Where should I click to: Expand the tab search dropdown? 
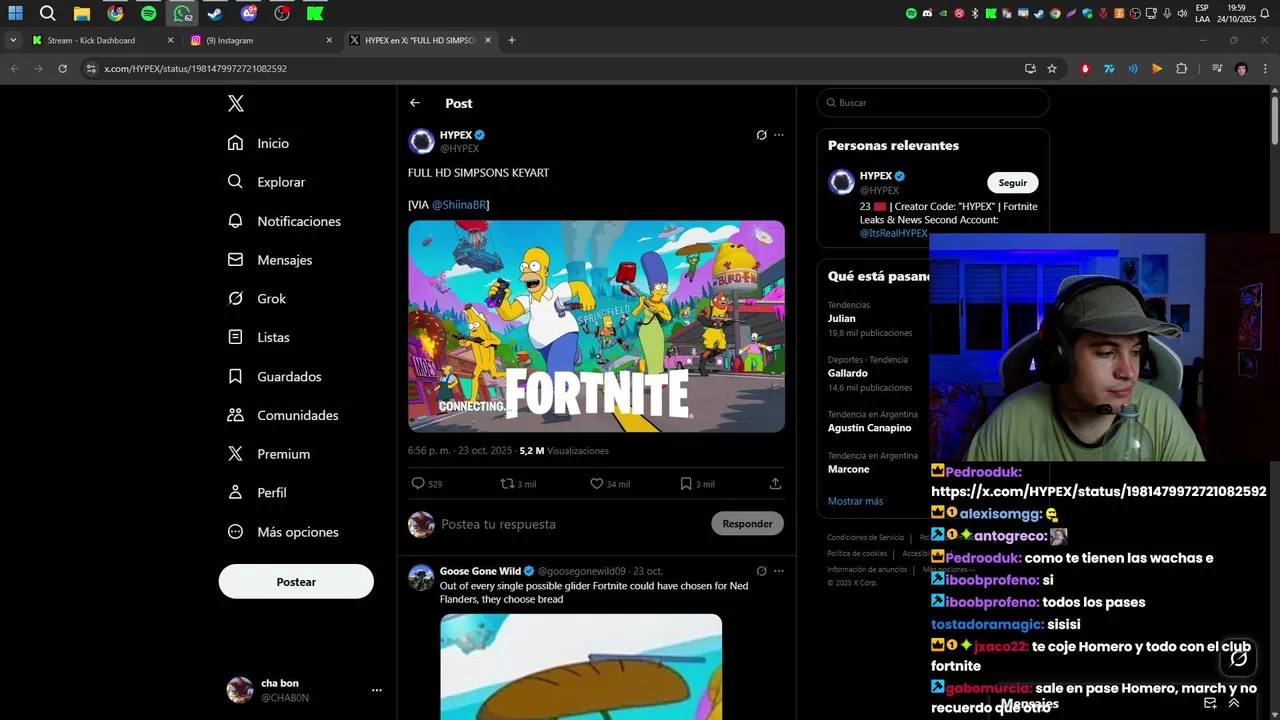coord(12,41)
